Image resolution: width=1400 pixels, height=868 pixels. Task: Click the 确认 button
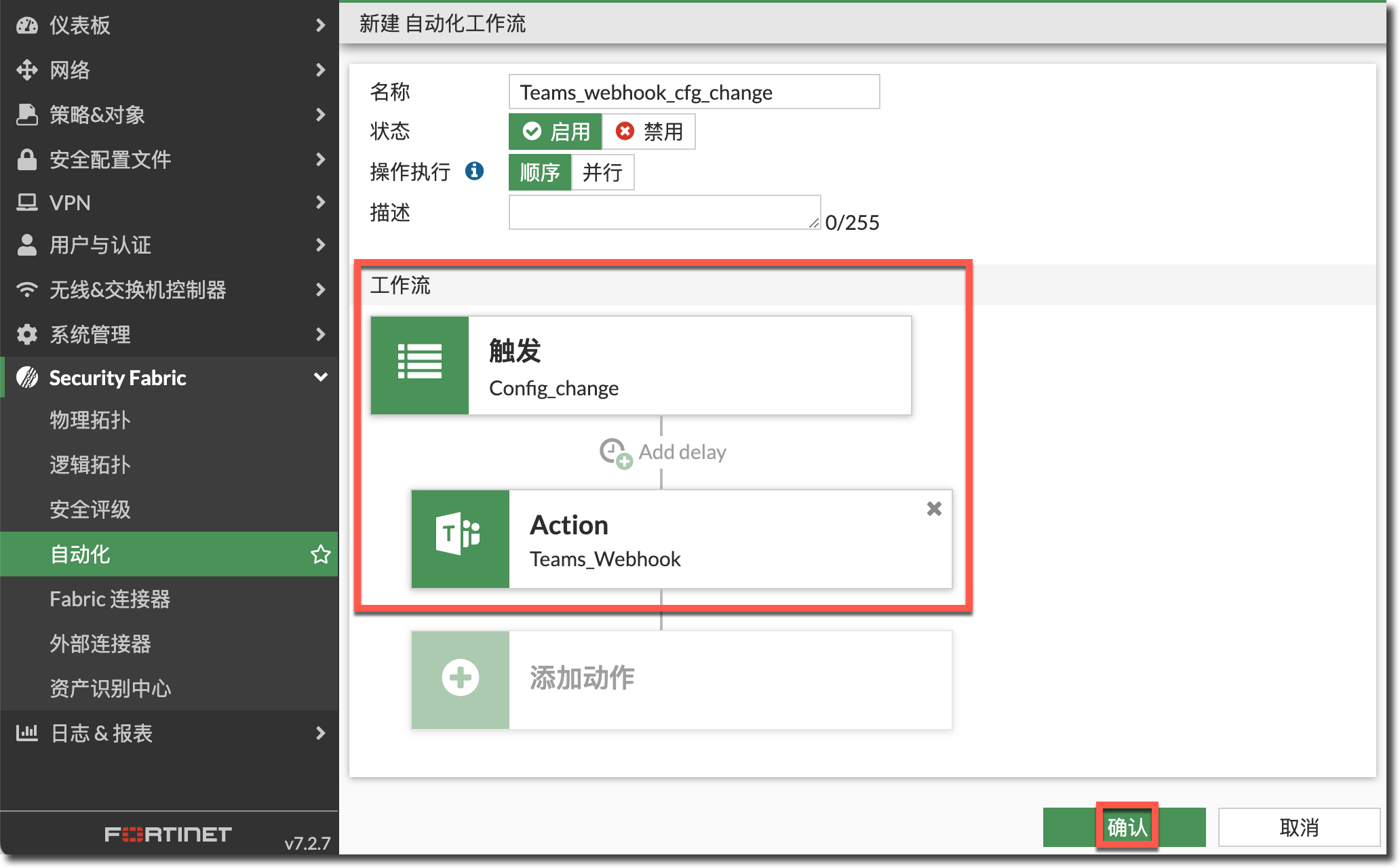pyautogui.click(x=1126, y=827)
